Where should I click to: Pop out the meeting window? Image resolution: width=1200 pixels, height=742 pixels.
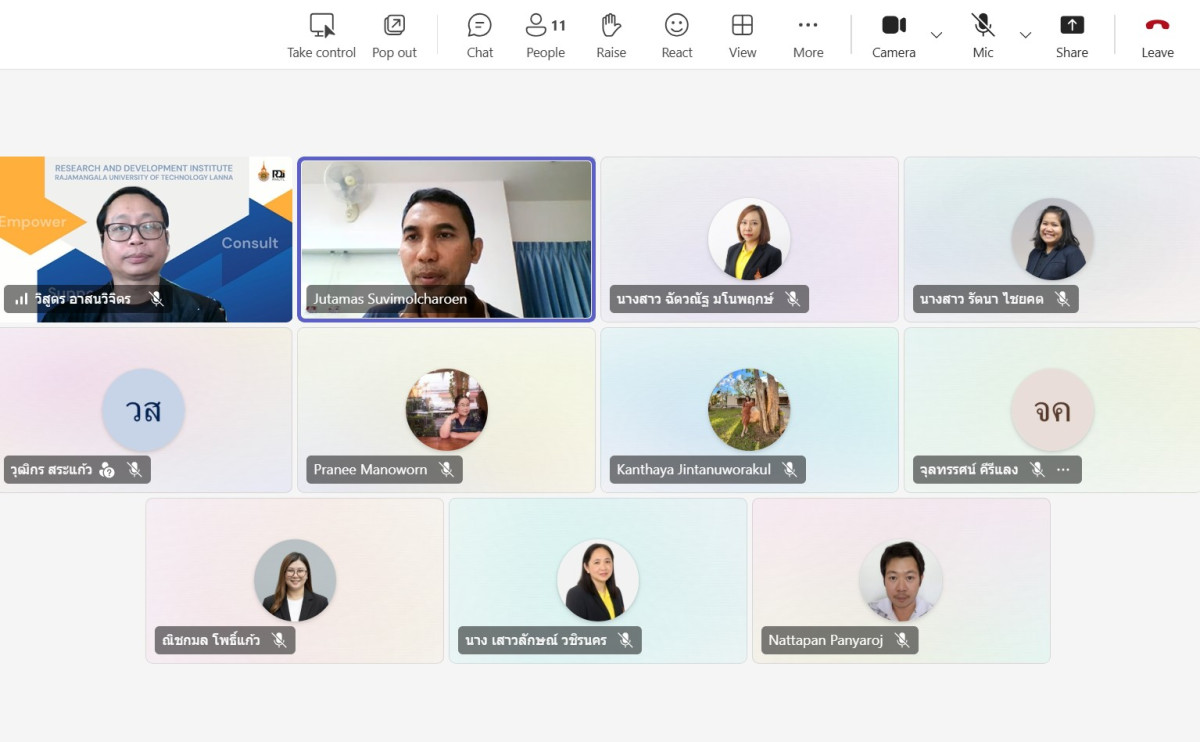click(x=394, y=35)
